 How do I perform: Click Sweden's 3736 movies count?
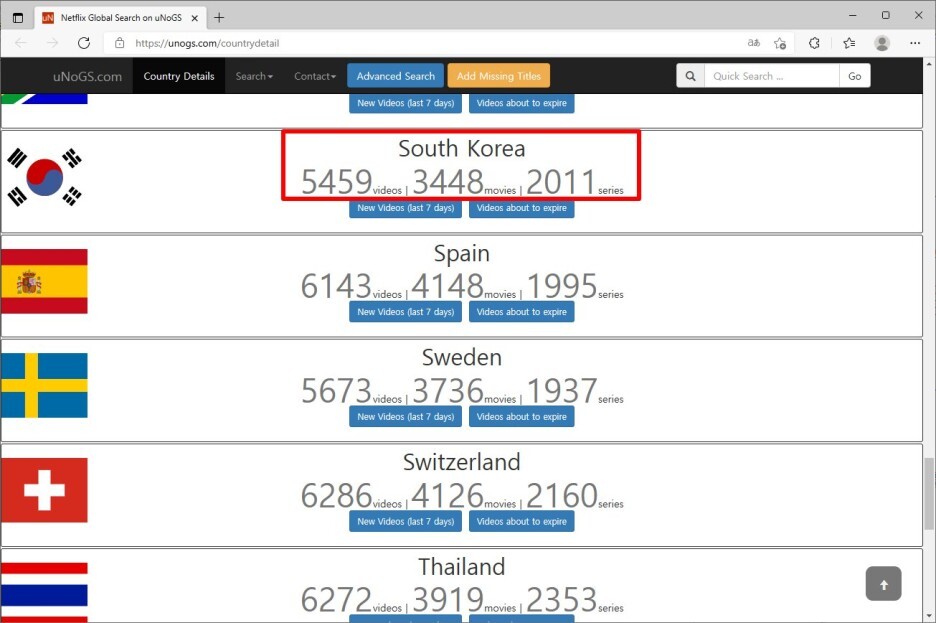[448, 391]
